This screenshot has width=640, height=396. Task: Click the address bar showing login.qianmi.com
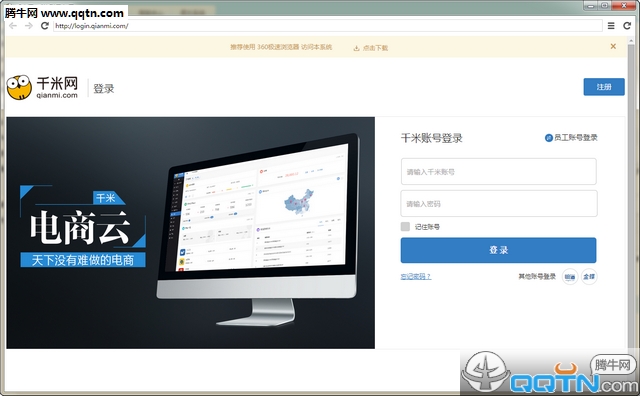pos(327,26)
